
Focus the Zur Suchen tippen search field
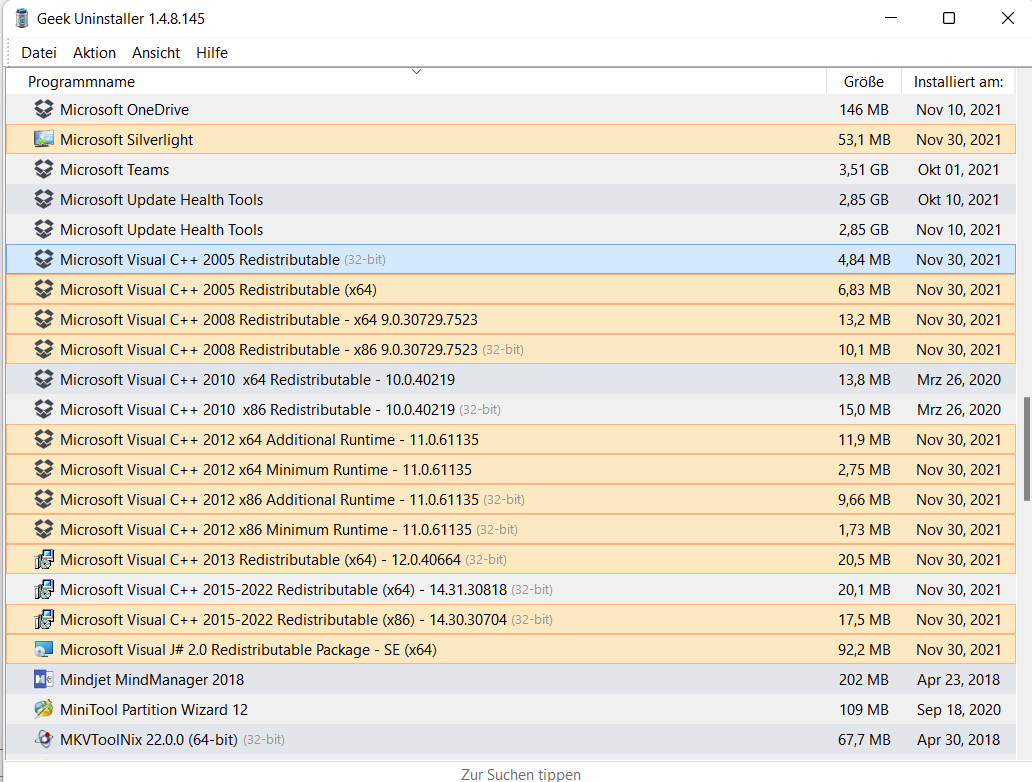click(520, 775)
